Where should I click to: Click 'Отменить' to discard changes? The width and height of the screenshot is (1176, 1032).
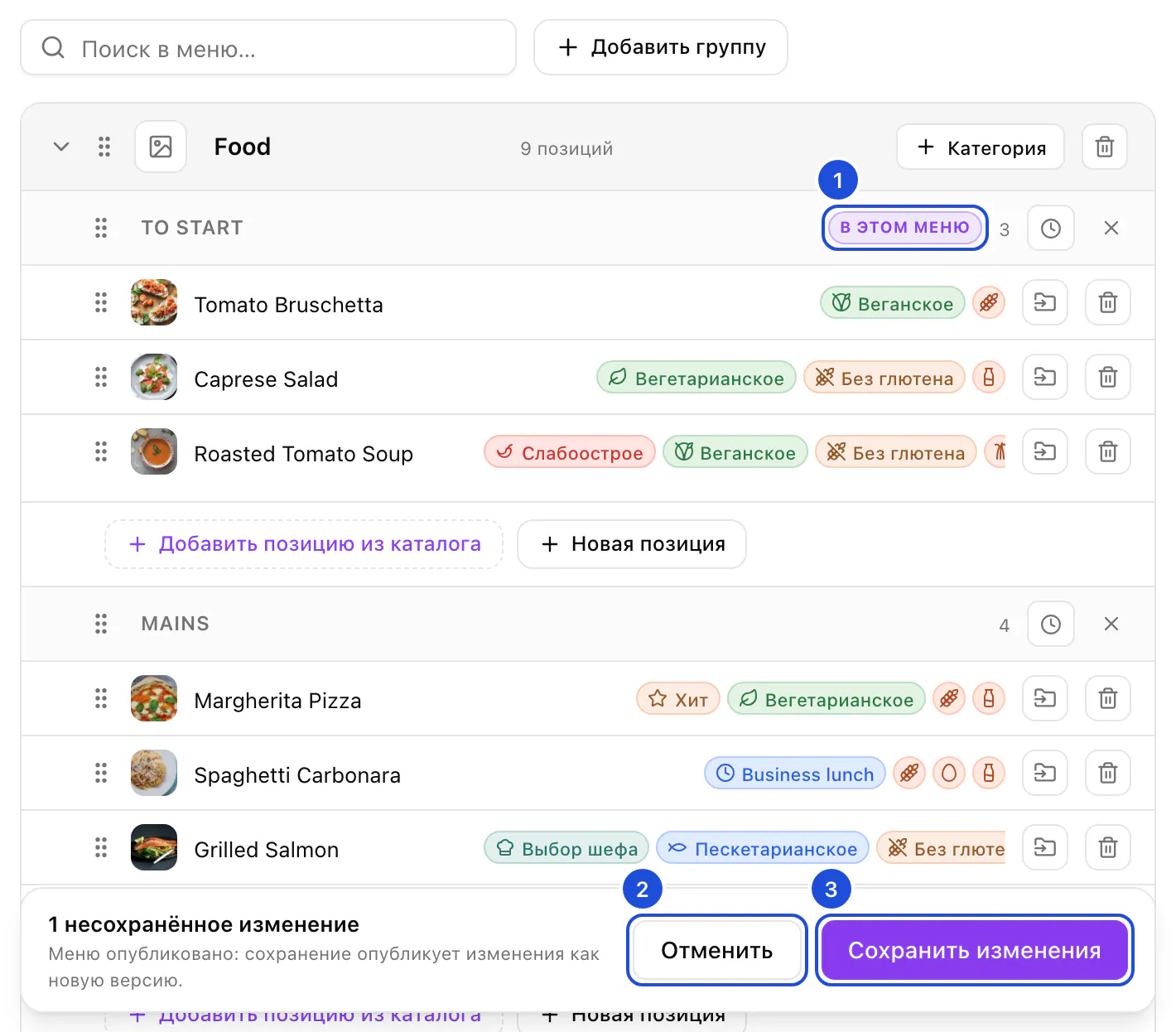tap(717, 951)
